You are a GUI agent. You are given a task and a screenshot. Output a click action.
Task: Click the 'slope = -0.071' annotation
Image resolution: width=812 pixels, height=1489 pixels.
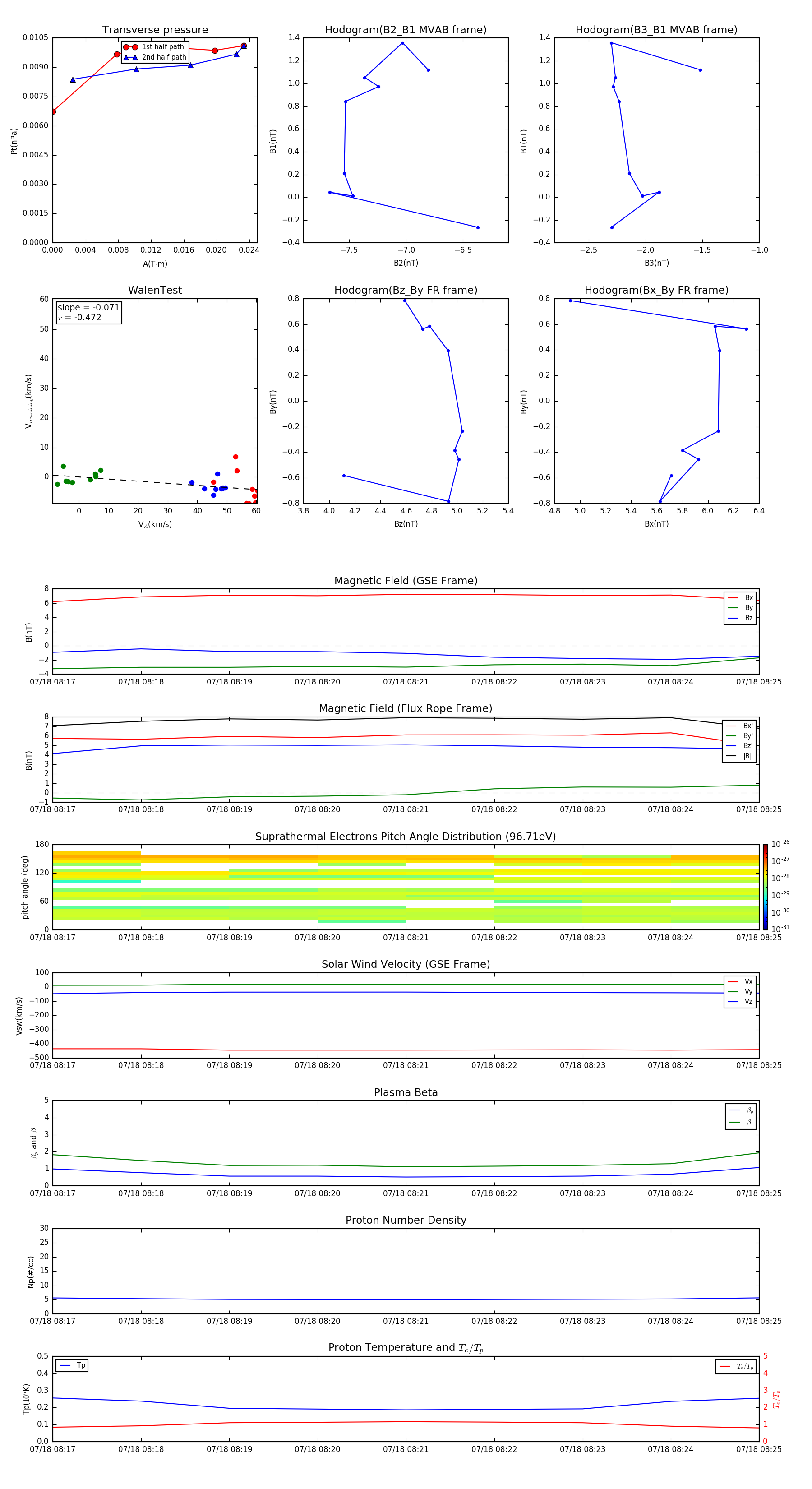88,308
